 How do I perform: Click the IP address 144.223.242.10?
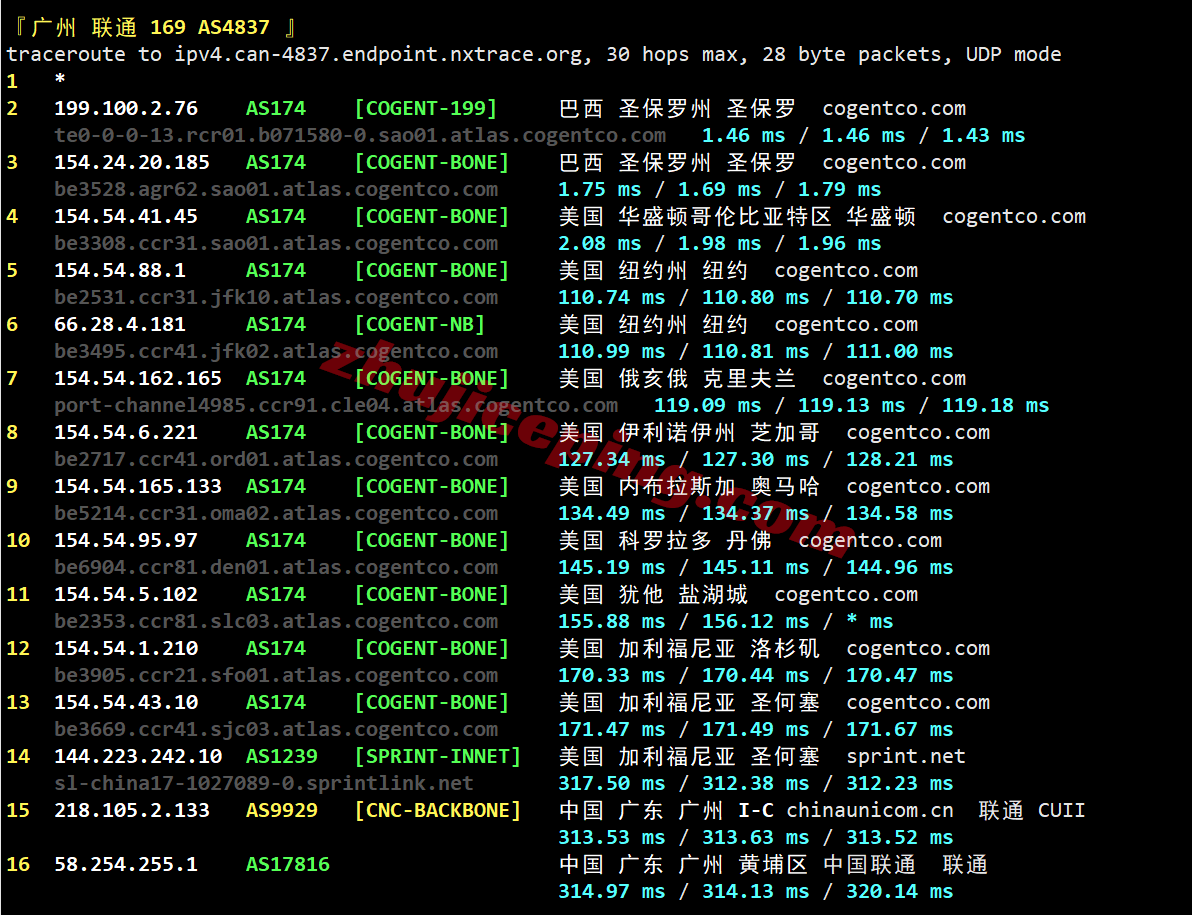(x=138, y=756)
